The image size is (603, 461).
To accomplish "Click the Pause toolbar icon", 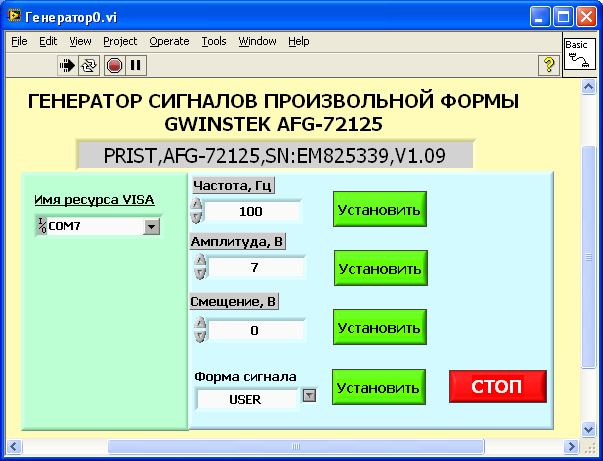I will (x=135, y=65).
